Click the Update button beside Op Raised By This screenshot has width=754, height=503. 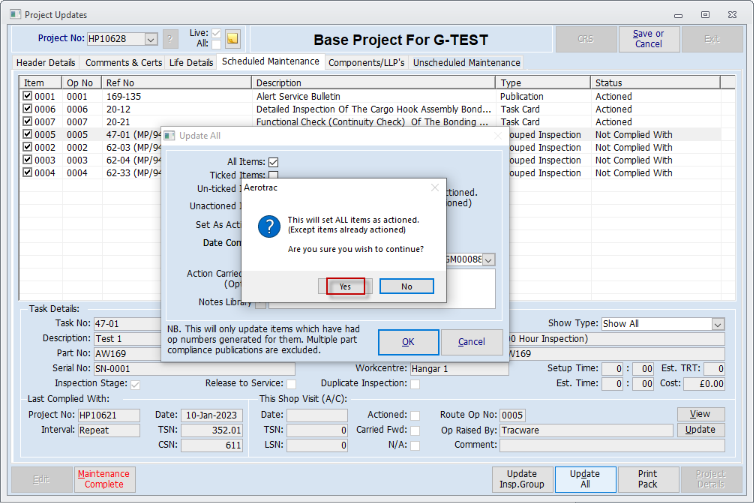pyautogui.click(x=700, y=430)
